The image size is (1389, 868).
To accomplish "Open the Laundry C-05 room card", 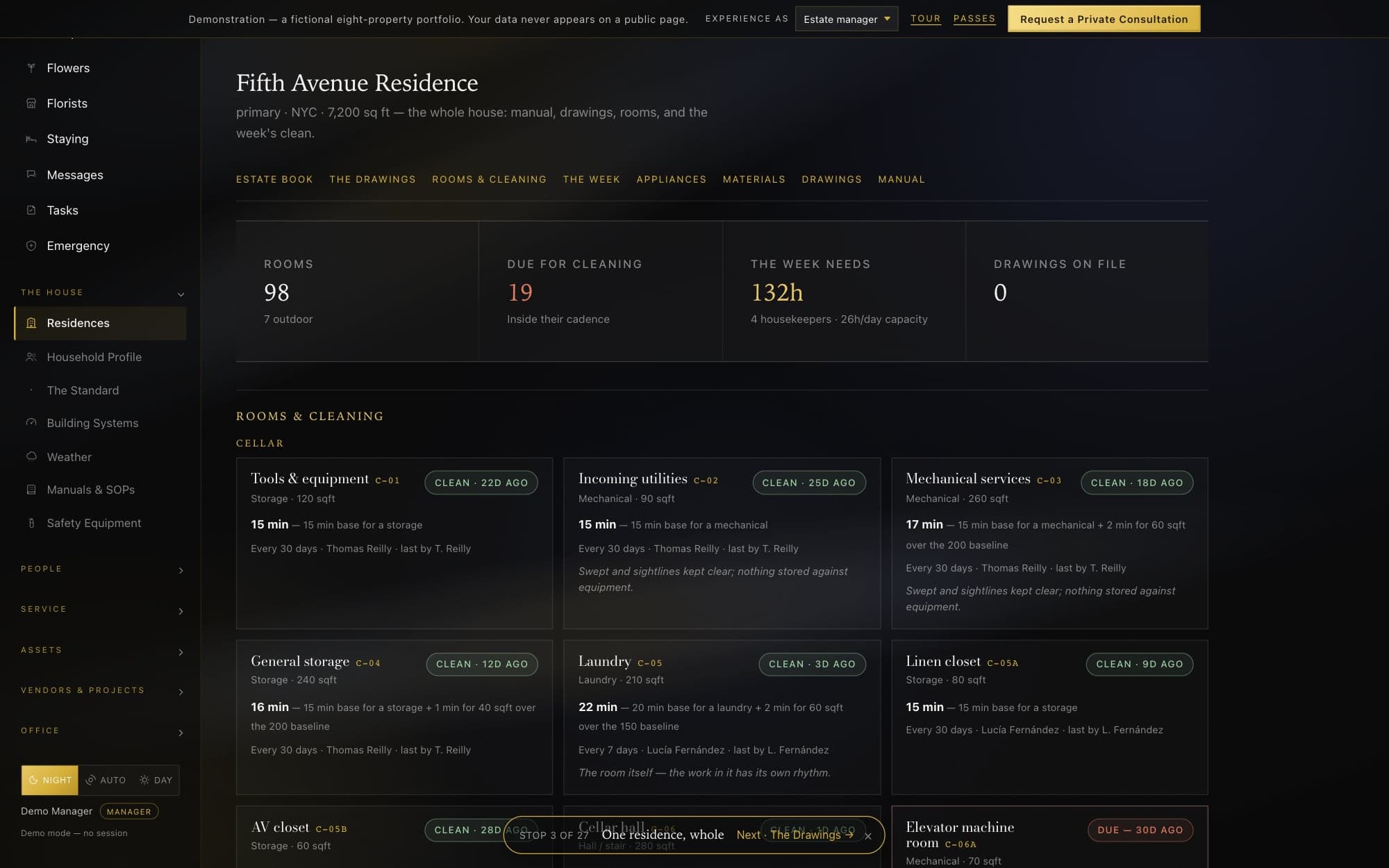I will (x=722, y=717).
